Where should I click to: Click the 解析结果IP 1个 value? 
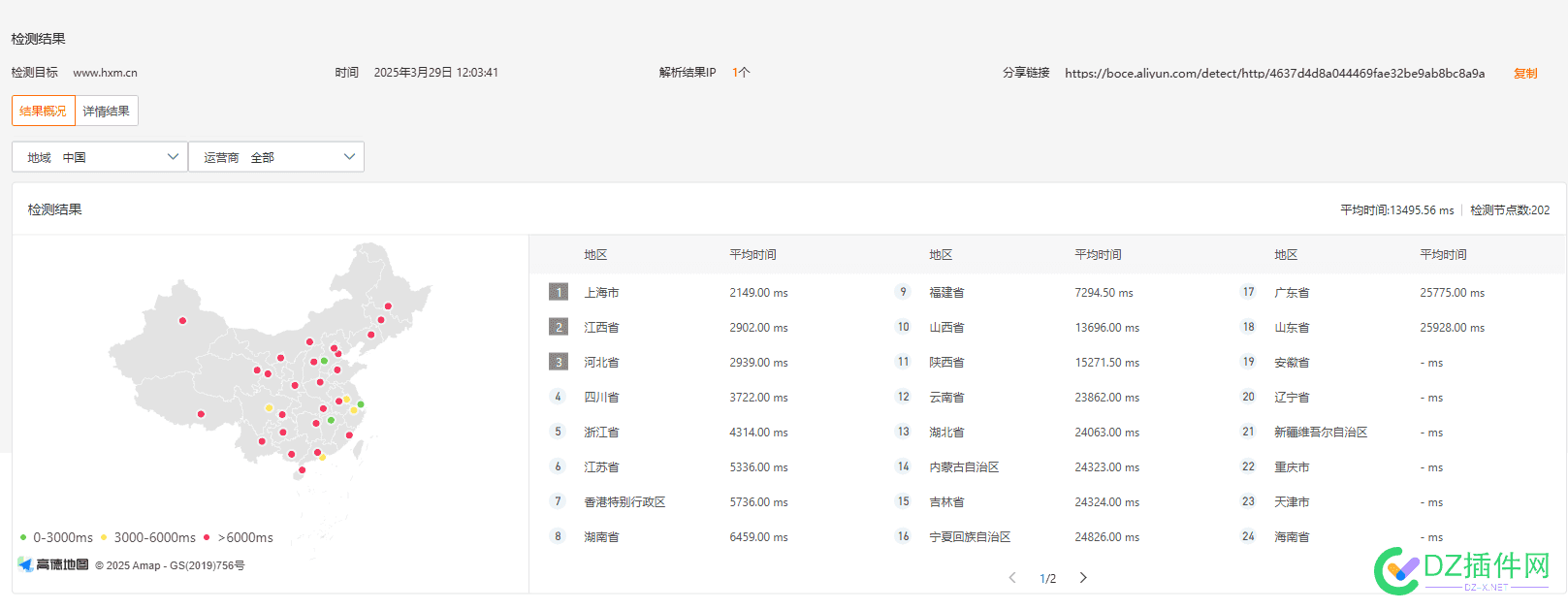pos(741,73)
